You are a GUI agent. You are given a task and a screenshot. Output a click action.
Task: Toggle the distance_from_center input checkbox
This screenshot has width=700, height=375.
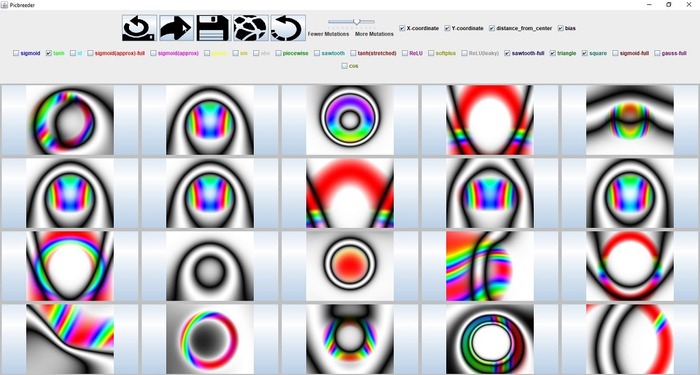point(492,28)
